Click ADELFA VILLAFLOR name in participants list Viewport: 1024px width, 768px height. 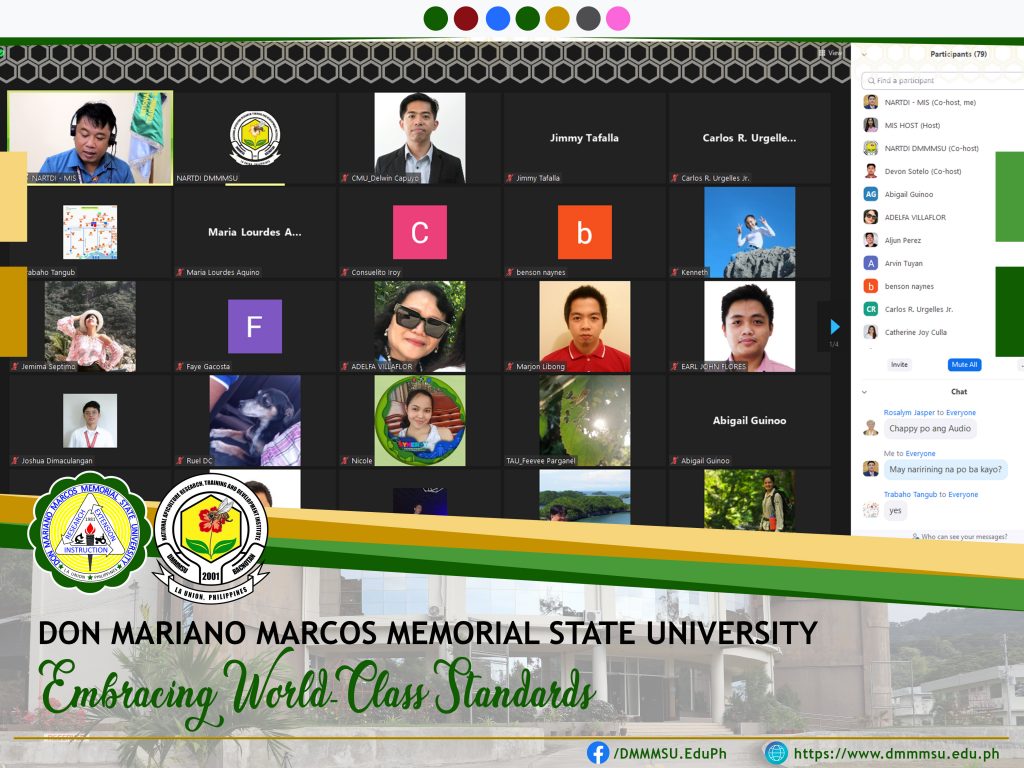click(915, 217)
